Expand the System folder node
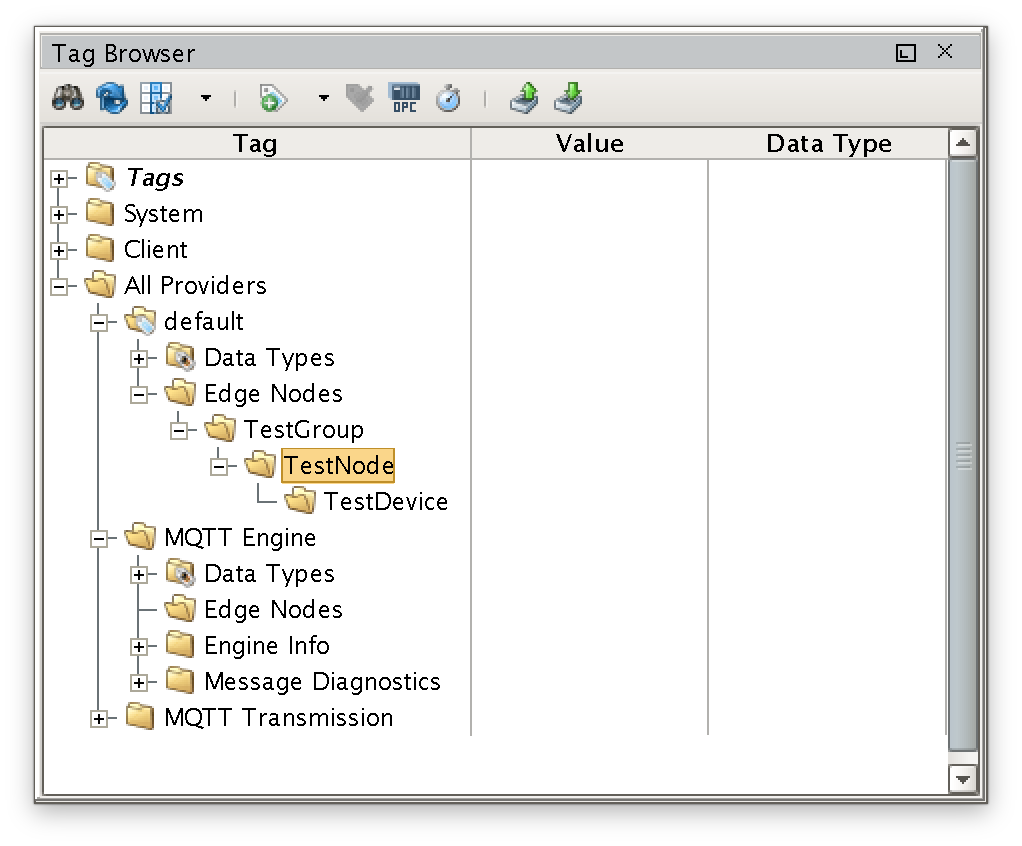The height and width of the screenshot is (846, 1022). tap(59, 214)
